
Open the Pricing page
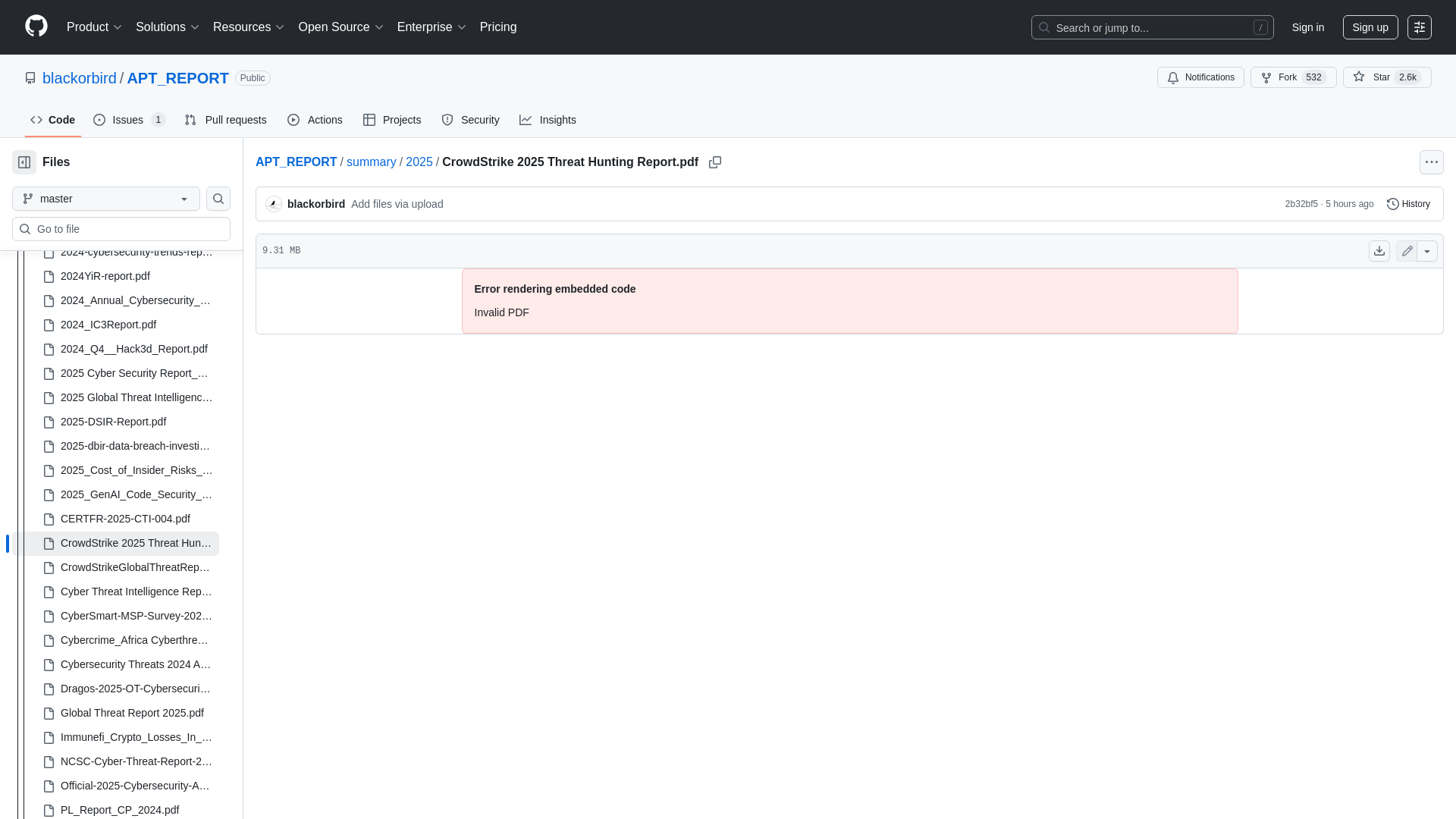coord(498,27)
